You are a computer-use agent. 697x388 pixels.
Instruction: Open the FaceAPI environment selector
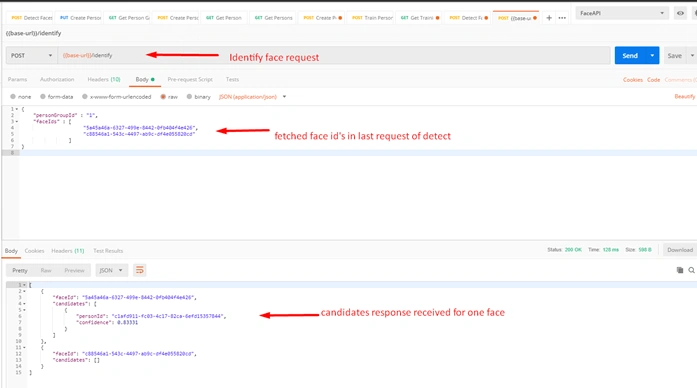pyautogui.click(x=622, y=13)
